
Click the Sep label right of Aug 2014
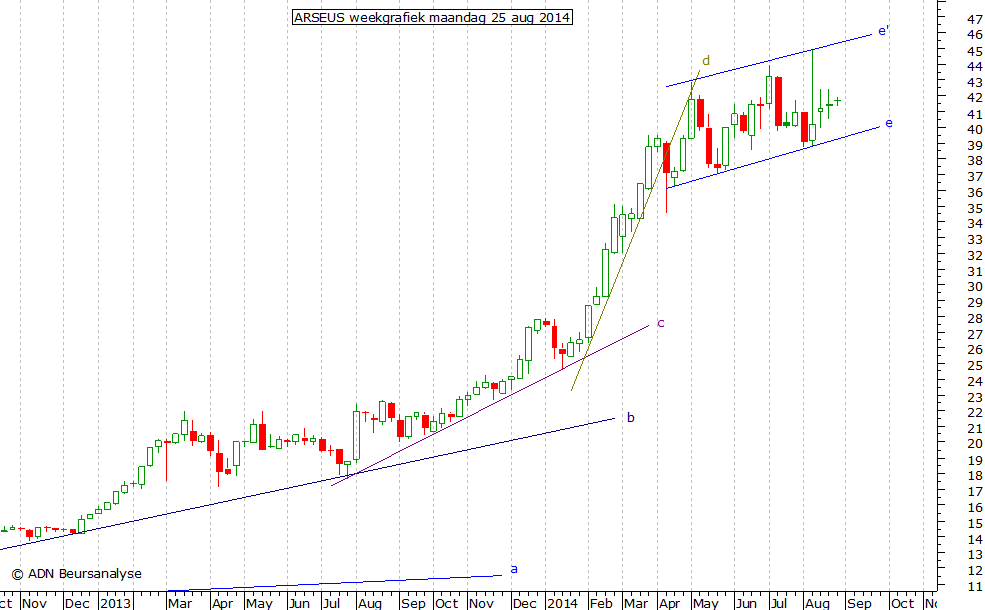(860, 603)
